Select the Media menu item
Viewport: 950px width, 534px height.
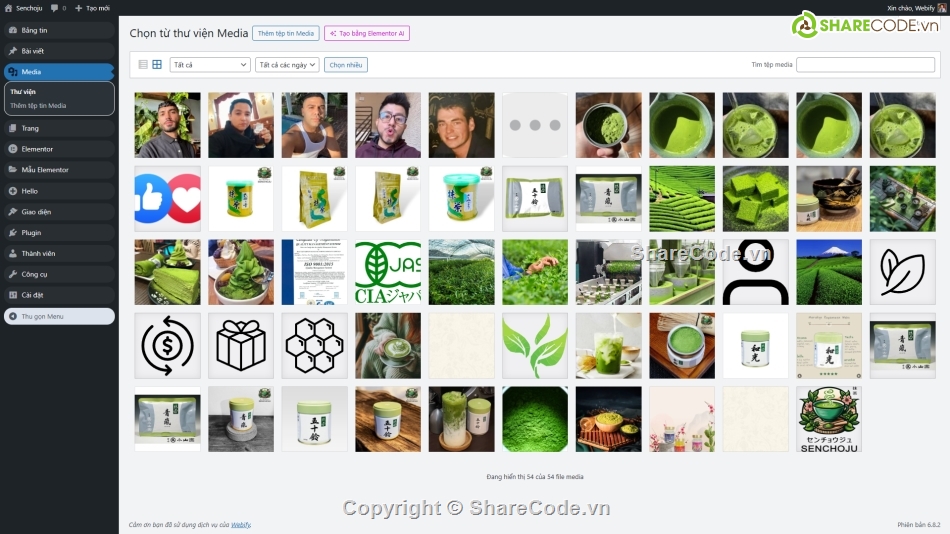pos(59,72)
